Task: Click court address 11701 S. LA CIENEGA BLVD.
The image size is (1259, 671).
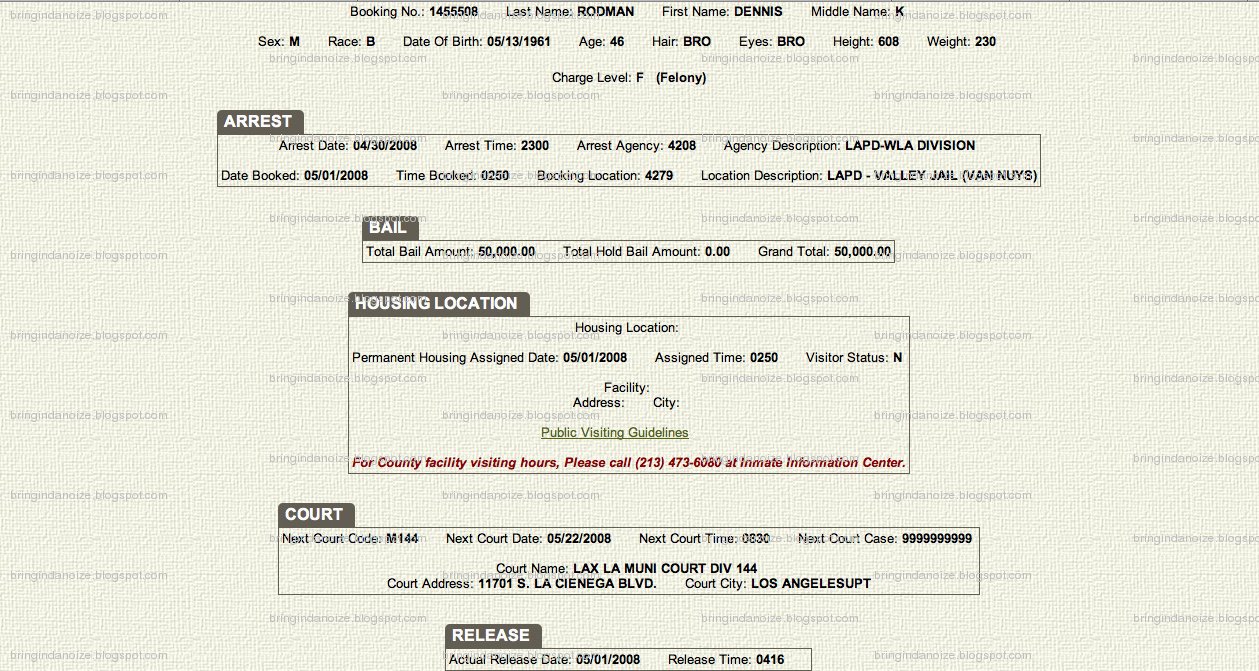Action: click(567, 584)
